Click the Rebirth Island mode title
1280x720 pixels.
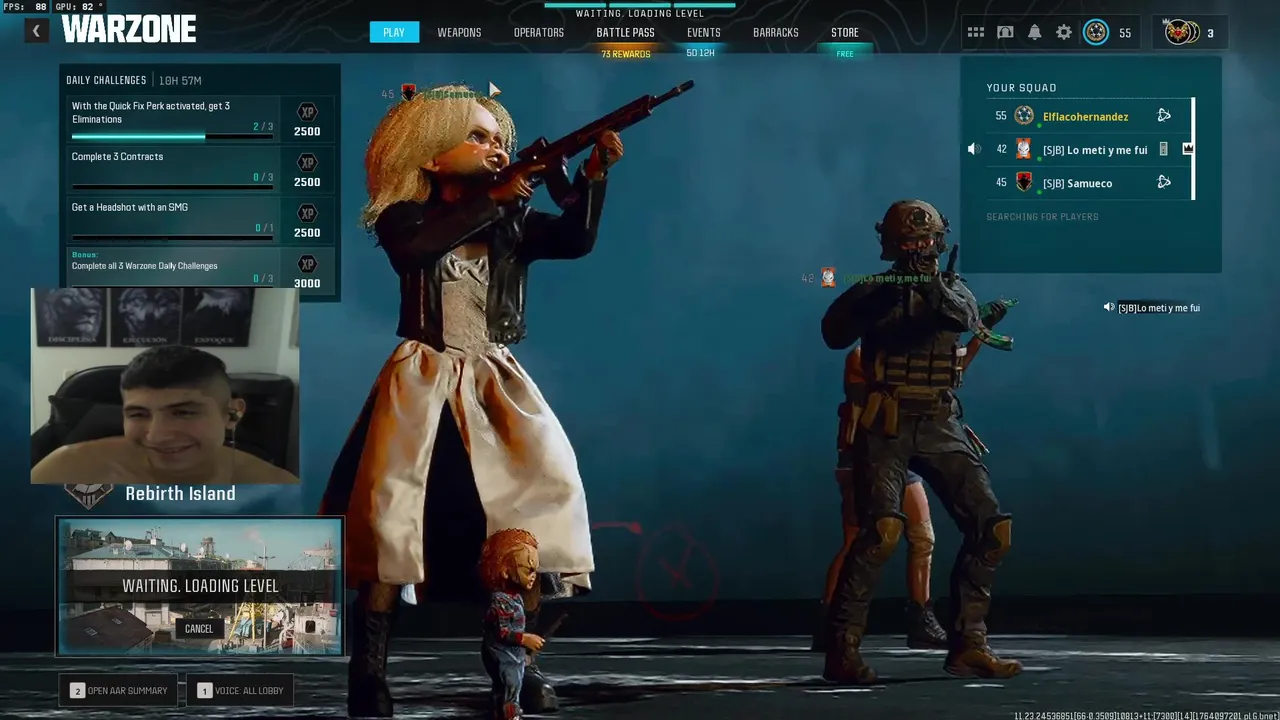click(180, 493)
